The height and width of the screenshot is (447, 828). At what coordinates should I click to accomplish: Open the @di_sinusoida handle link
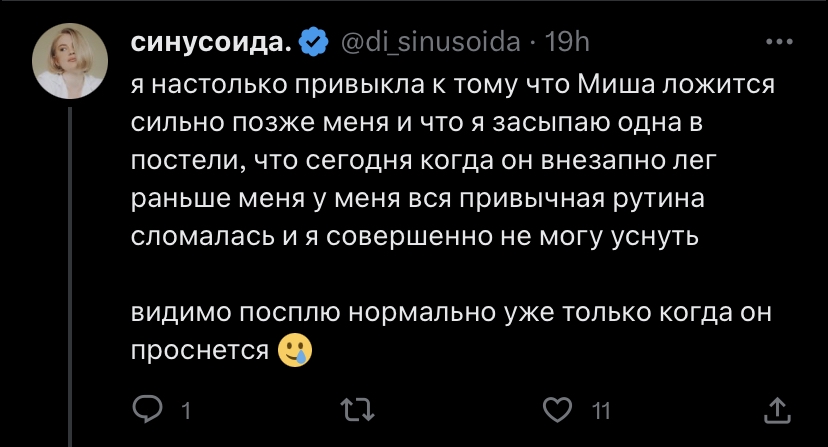pos(431,43)
